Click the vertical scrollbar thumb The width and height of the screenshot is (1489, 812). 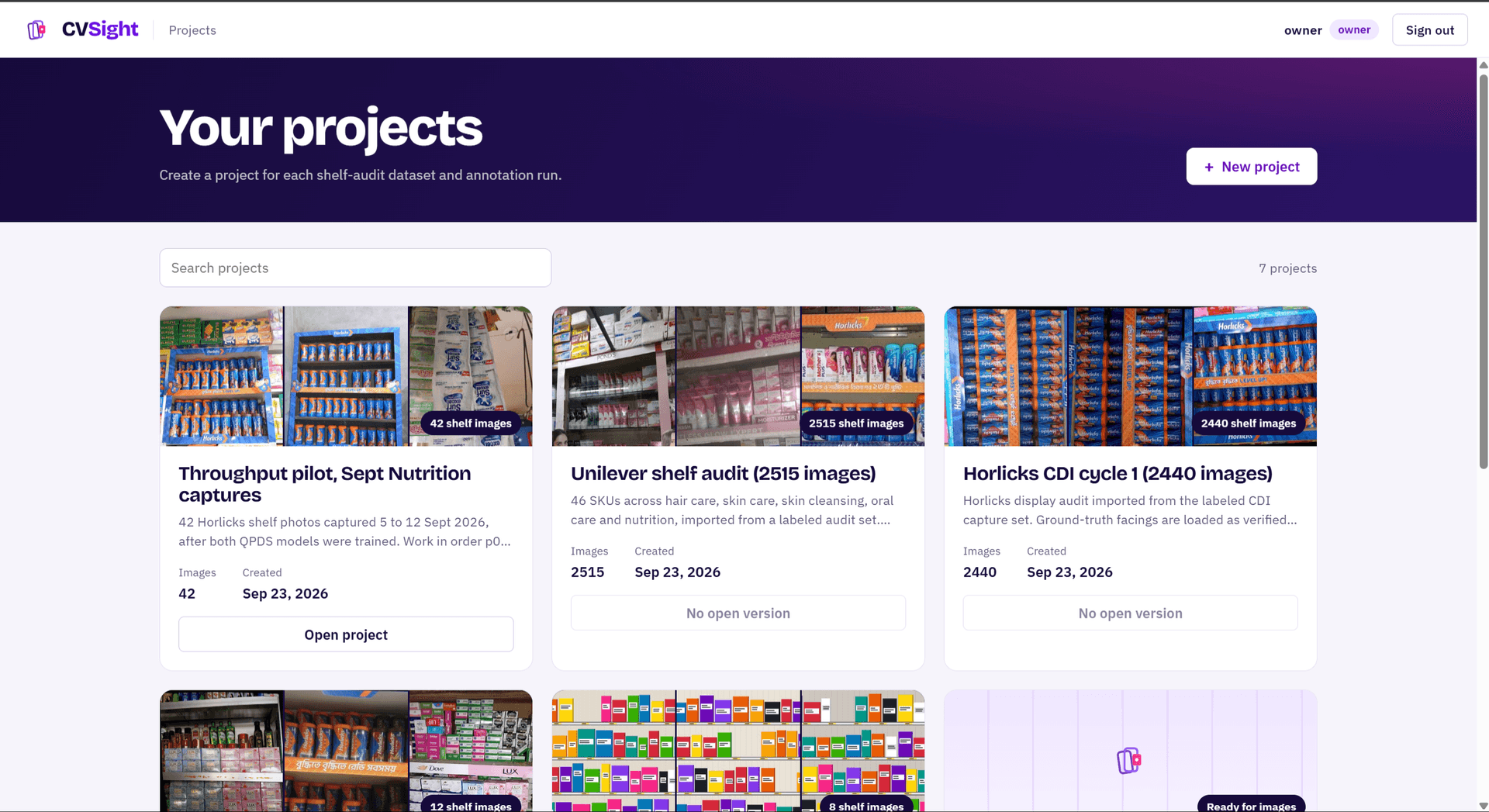click(x=1483, y=271)
